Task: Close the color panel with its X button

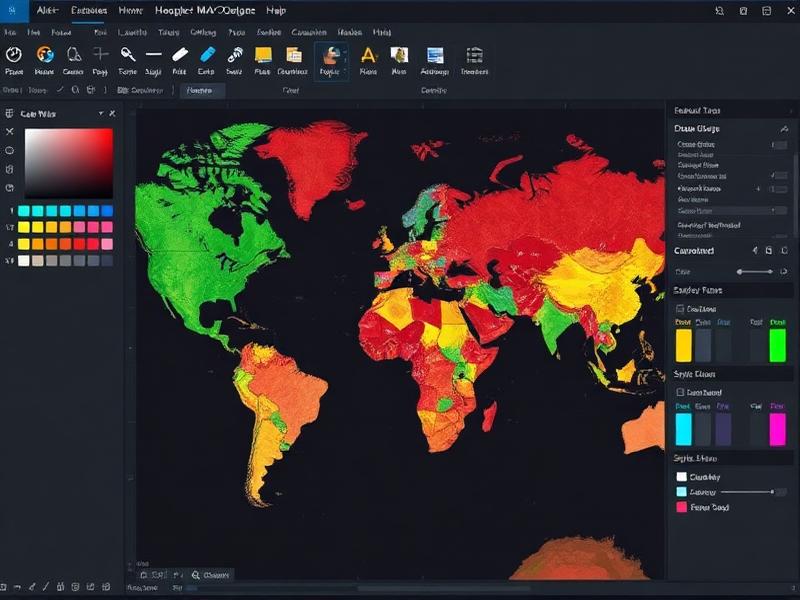Action: 112,113
